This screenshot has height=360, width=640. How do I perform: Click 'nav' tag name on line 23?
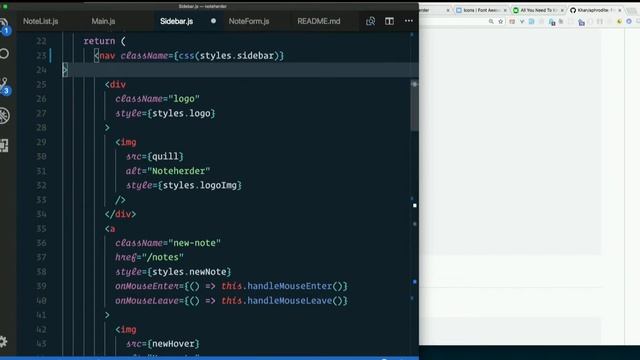(107, 56)
